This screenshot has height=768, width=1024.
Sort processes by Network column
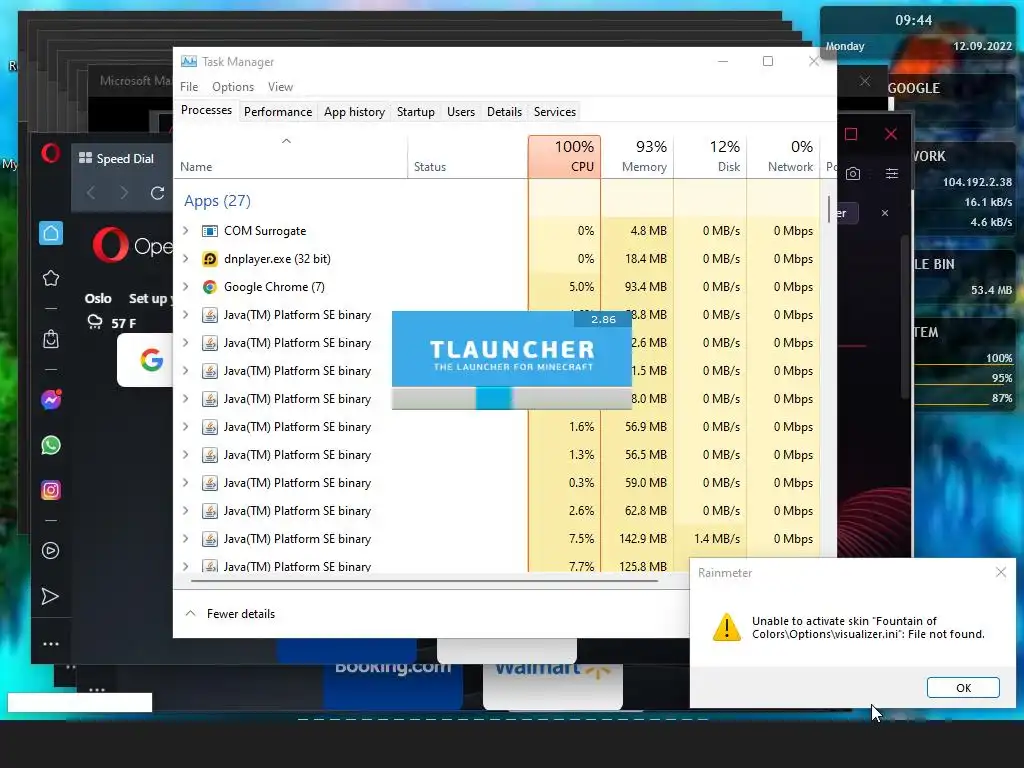(x=784, y=156)
